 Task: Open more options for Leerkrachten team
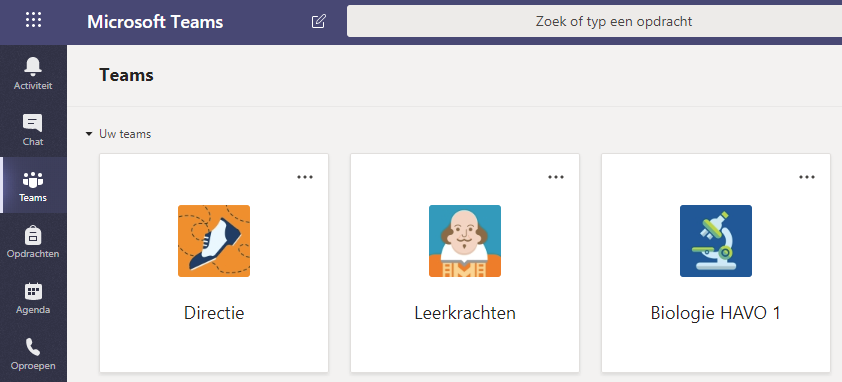(556, 177)
